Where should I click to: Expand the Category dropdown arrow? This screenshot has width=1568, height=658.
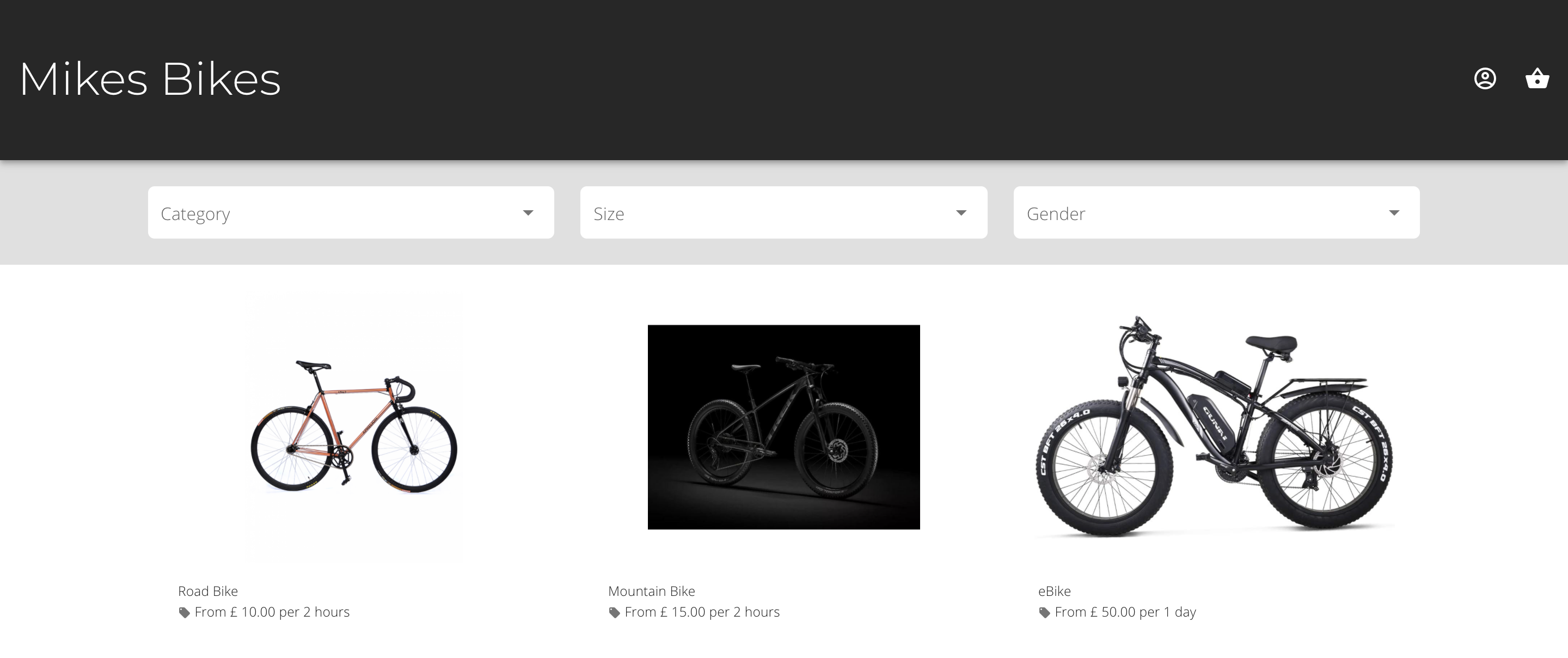pyautogui.click(x=528, y=212)
